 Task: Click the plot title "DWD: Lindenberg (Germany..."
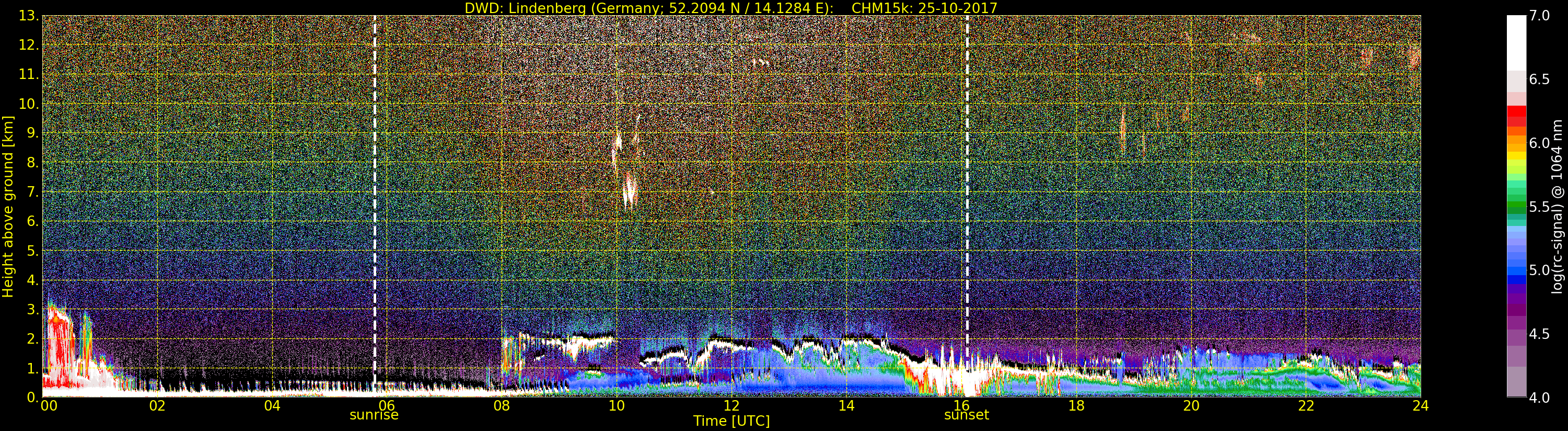[x=731, y=8]
